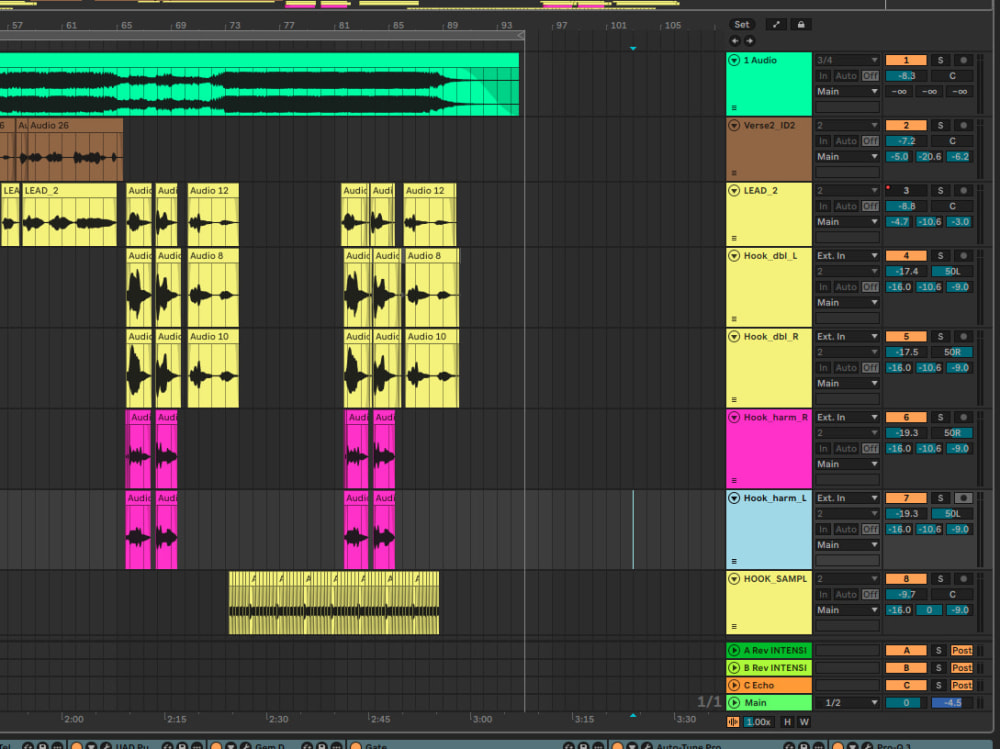Viewport: 1000px width, 749px height.
Task: Select the Hook_harm_L track title
Action: click(x=775, y=498)
